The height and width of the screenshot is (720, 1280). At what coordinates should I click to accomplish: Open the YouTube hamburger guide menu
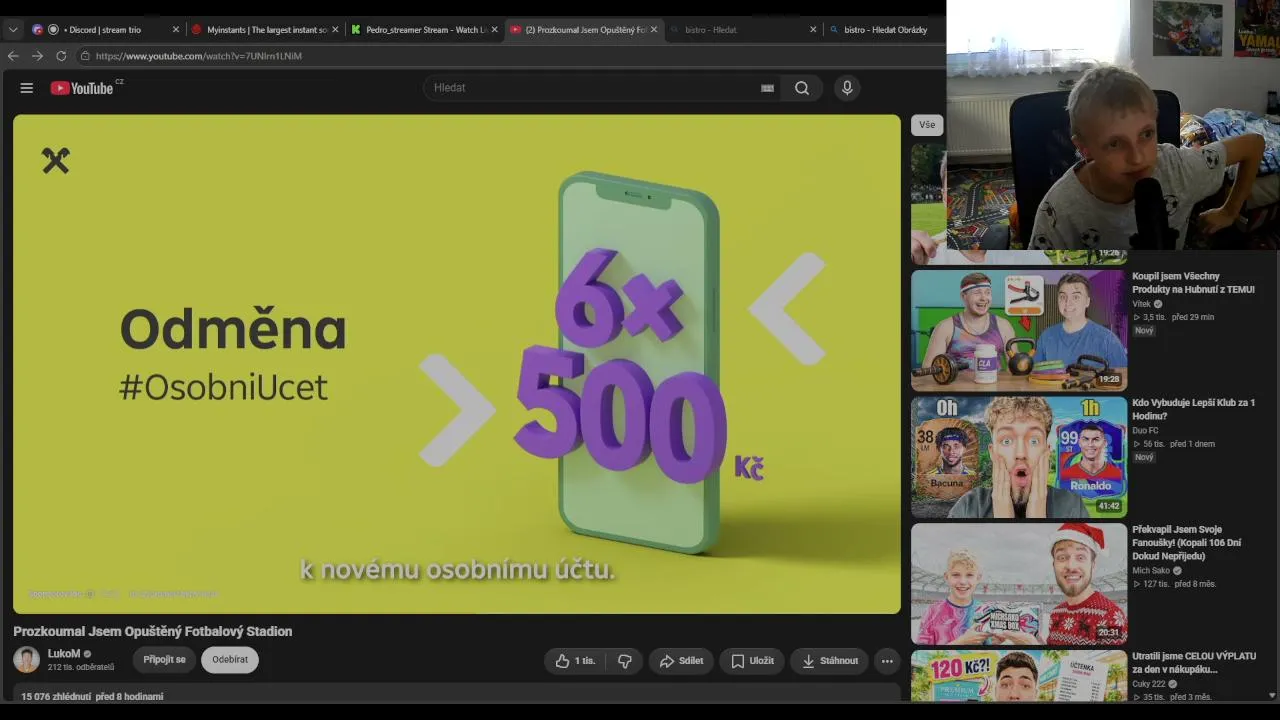(x=27, y=88)
